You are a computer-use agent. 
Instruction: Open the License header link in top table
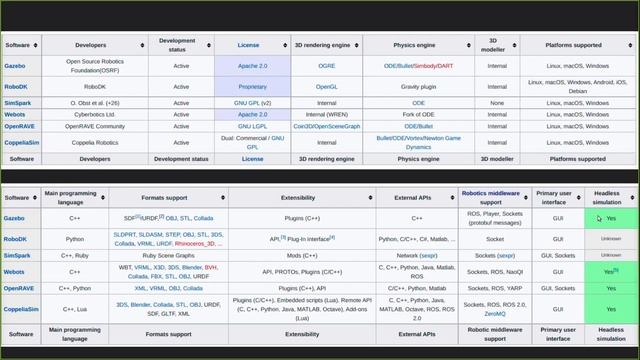[x=248, y=45]
